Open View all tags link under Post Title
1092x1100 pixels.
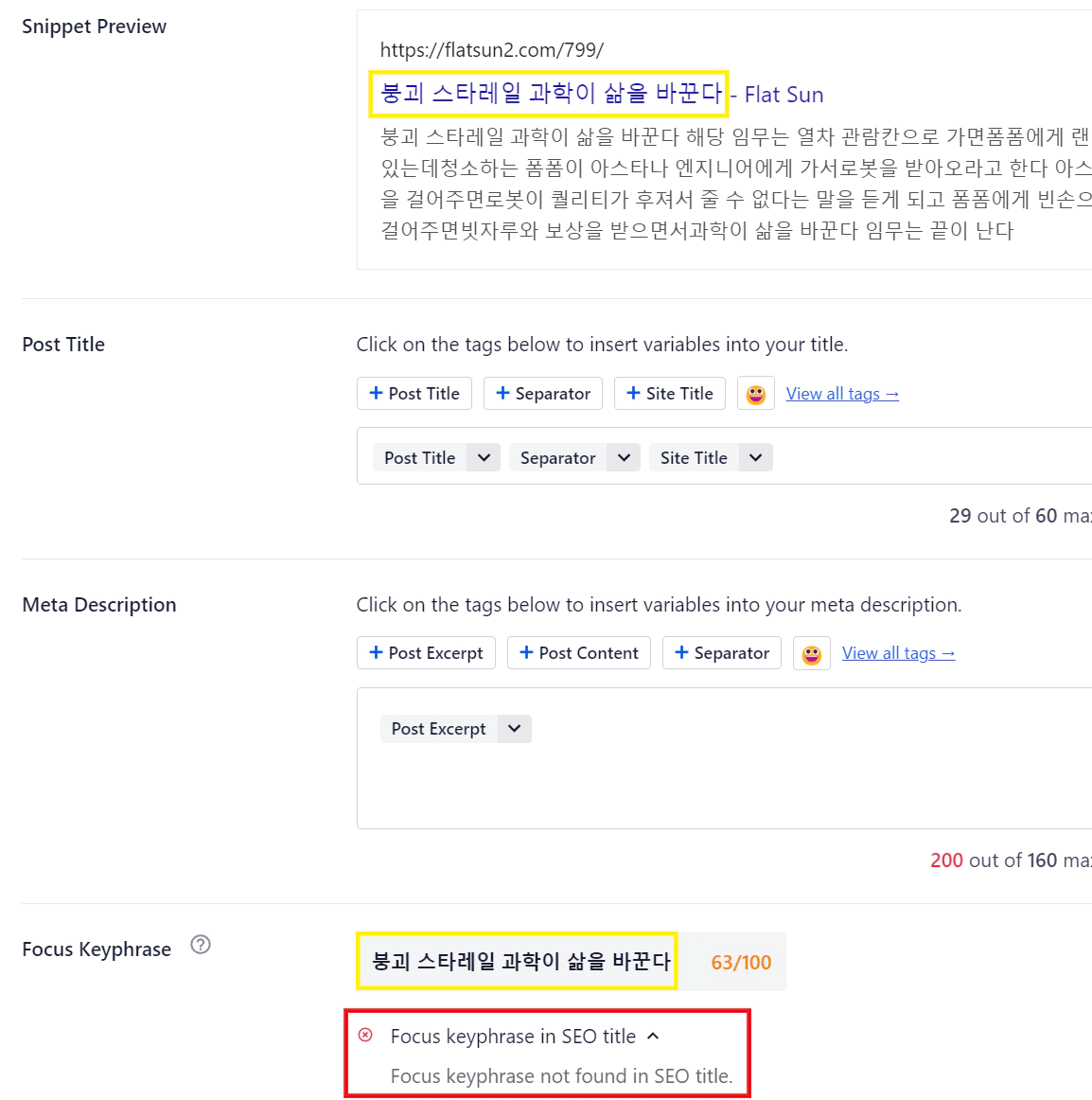842,394
